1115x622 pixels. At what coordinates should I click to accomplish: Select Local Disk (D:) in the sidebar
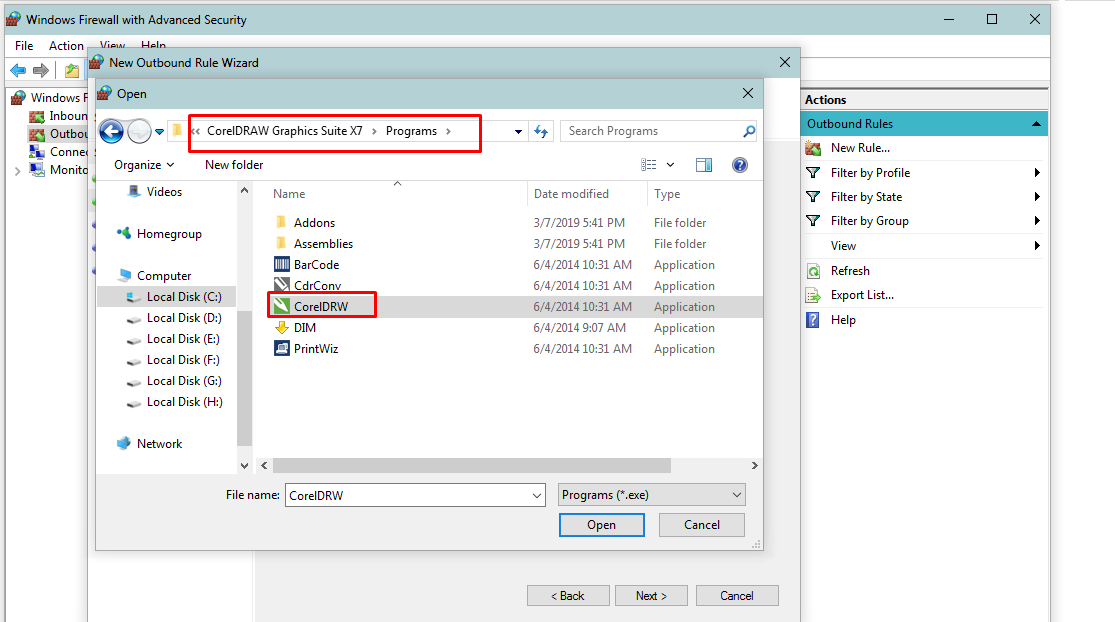coord(185,317)
